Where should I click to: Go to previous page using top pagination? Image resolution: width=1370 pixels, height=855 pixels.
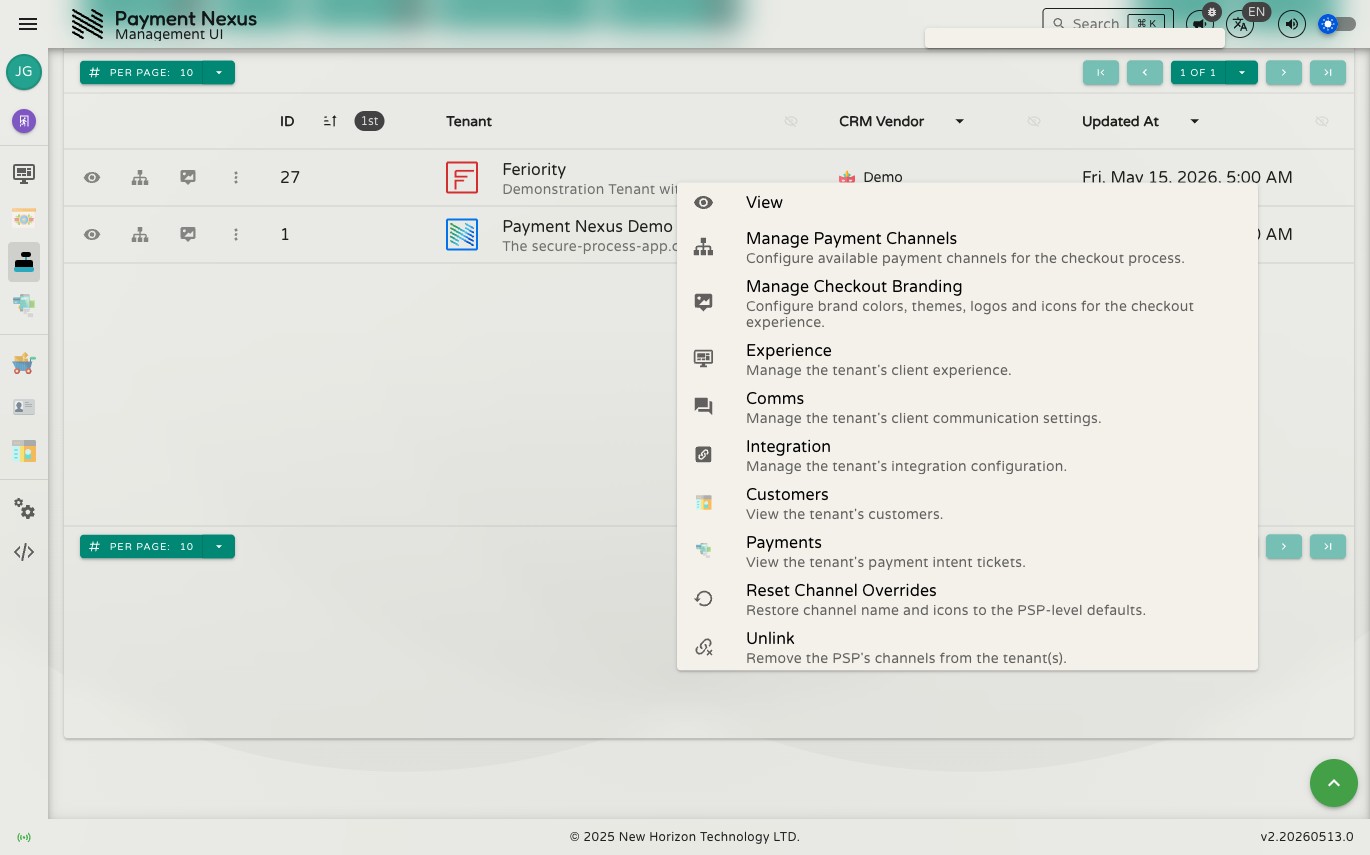(1145, 72)
